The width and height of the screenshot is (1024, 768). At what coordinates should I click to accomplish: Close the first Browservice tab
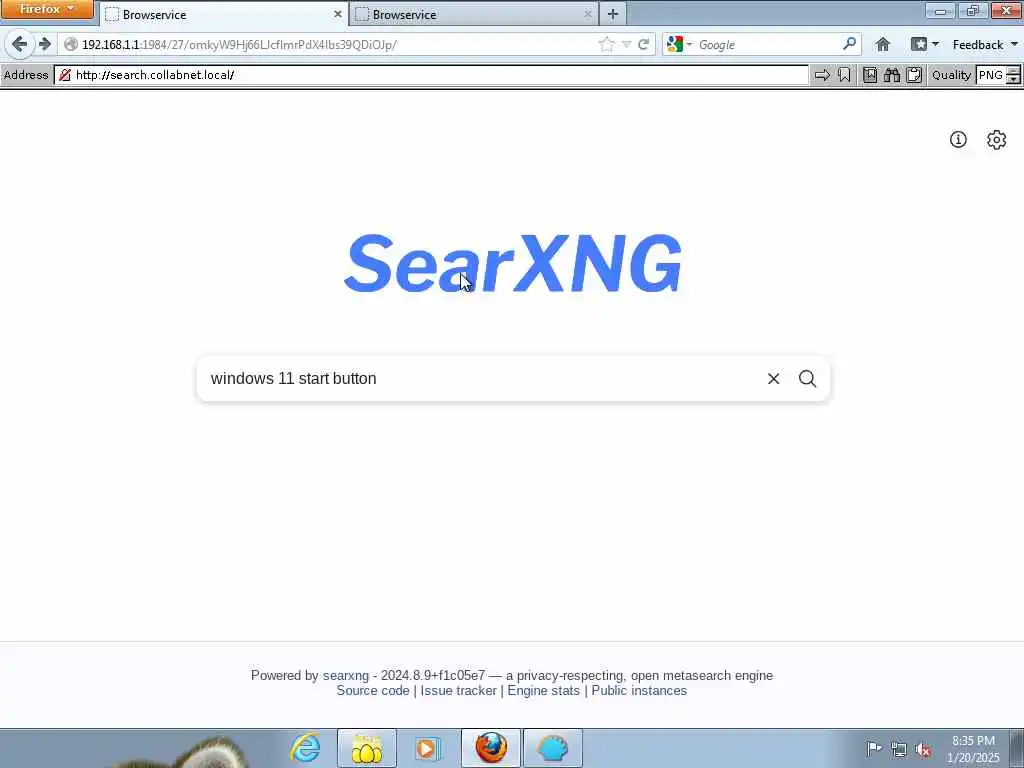point(338,14)
